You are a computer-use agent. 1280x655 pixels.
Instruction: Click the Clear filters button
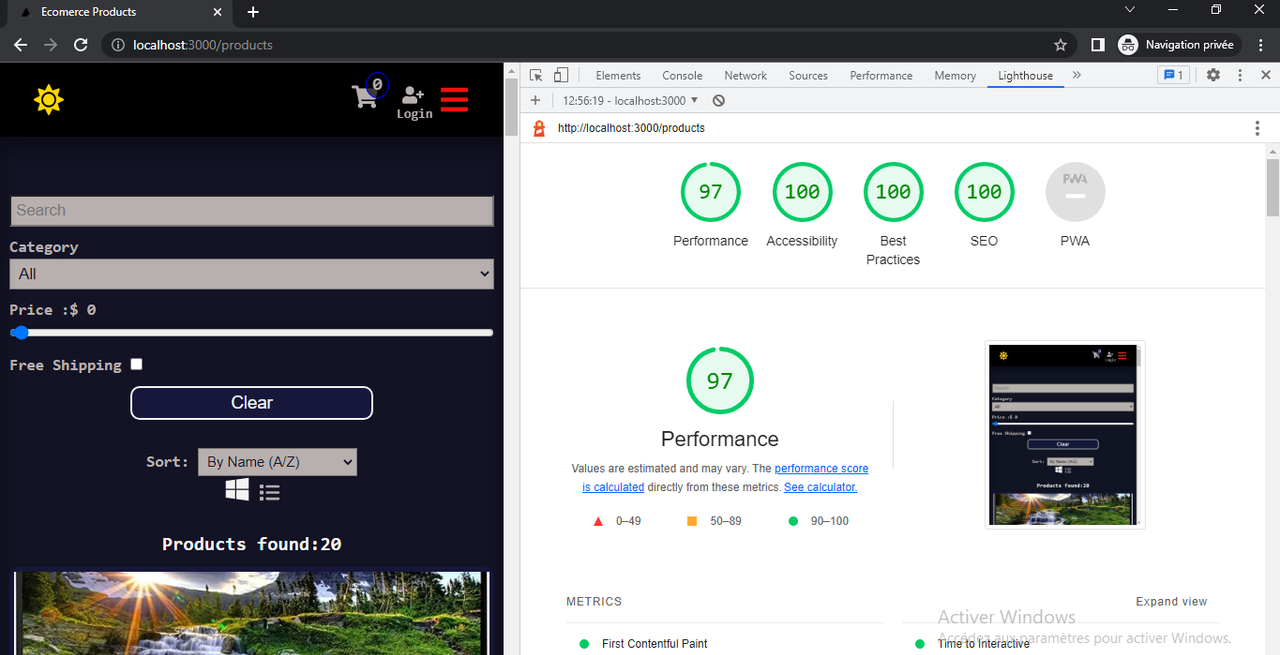tap(252, 403)
